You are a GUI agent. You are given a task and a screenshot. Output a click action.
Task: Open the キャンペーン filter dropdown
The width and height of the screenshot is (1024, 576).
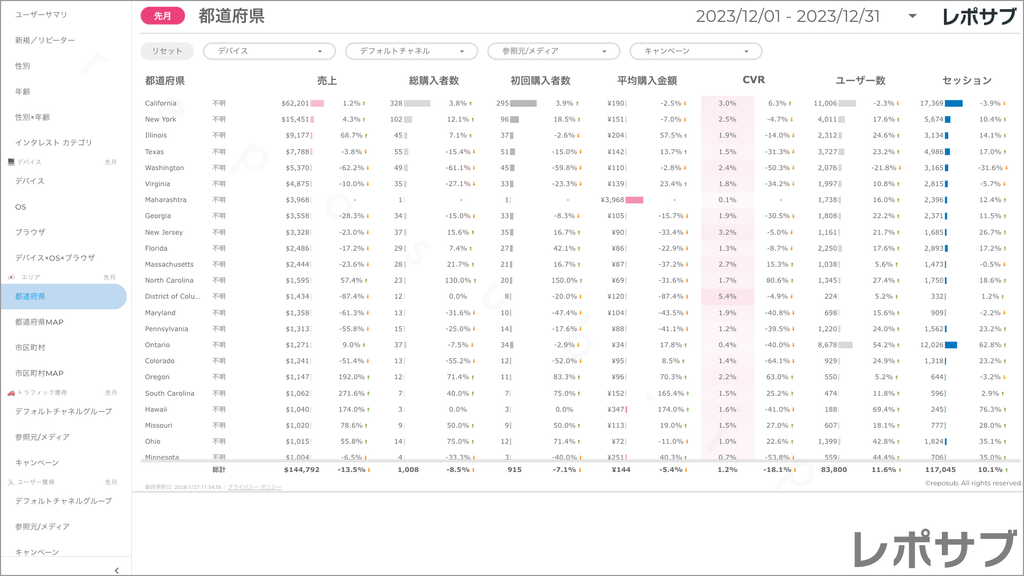click(696, 51)
